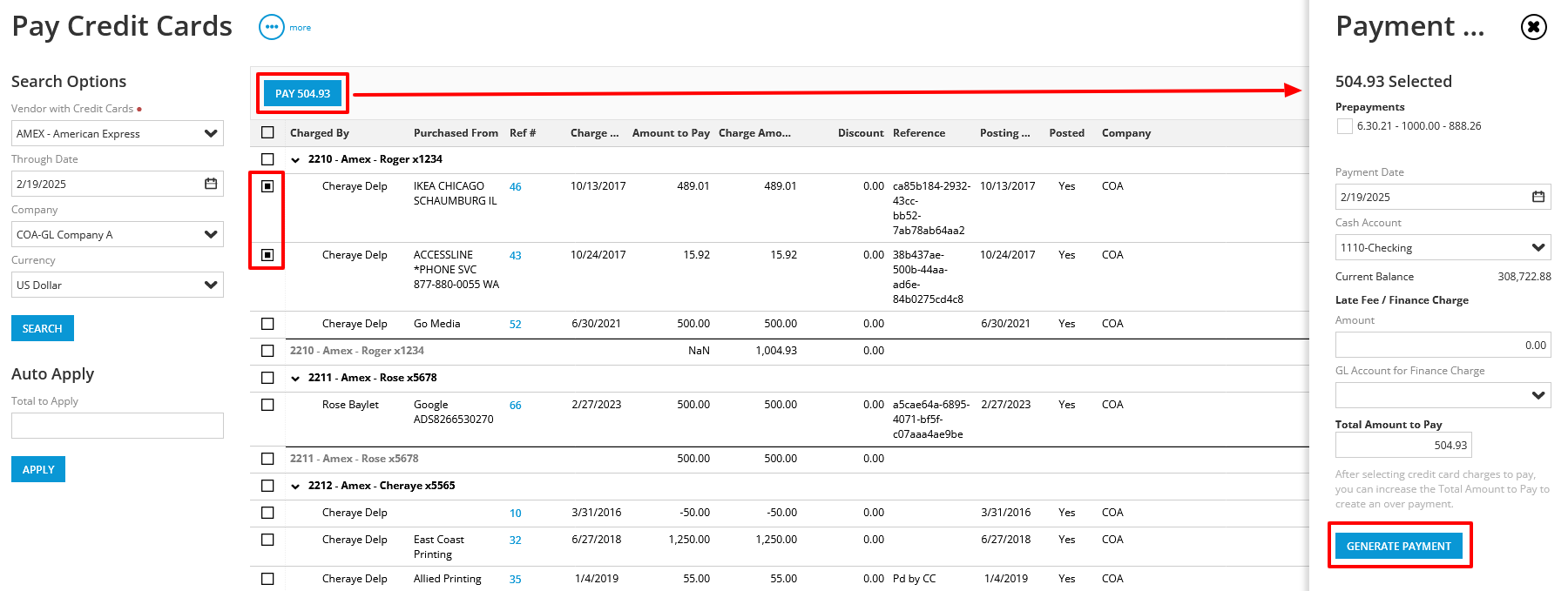Screen dimensions: 1568x591
Task: Check the -50.00 charge row checkbox
Action: [267, 513]
